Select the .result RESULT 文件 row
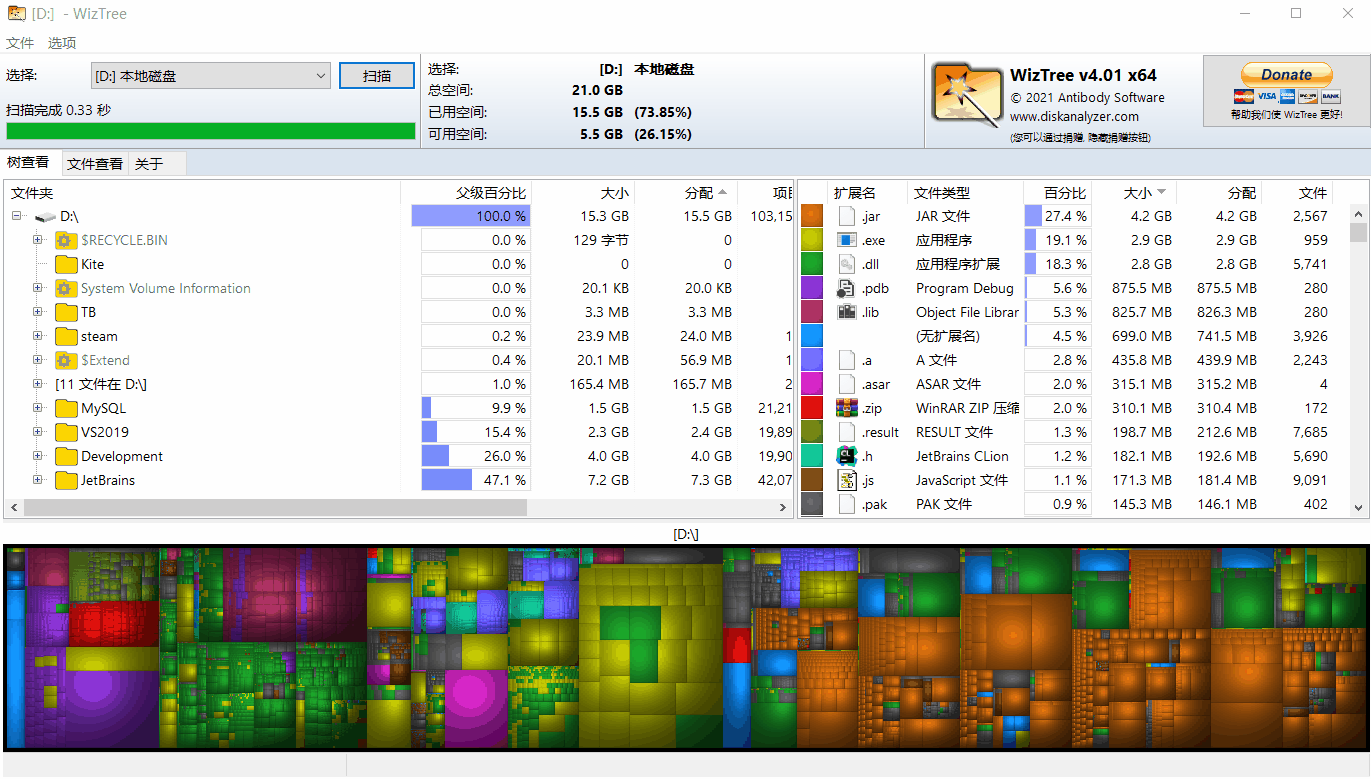Viewport: 1371px width, 779px height. (x=1075, y=432)
